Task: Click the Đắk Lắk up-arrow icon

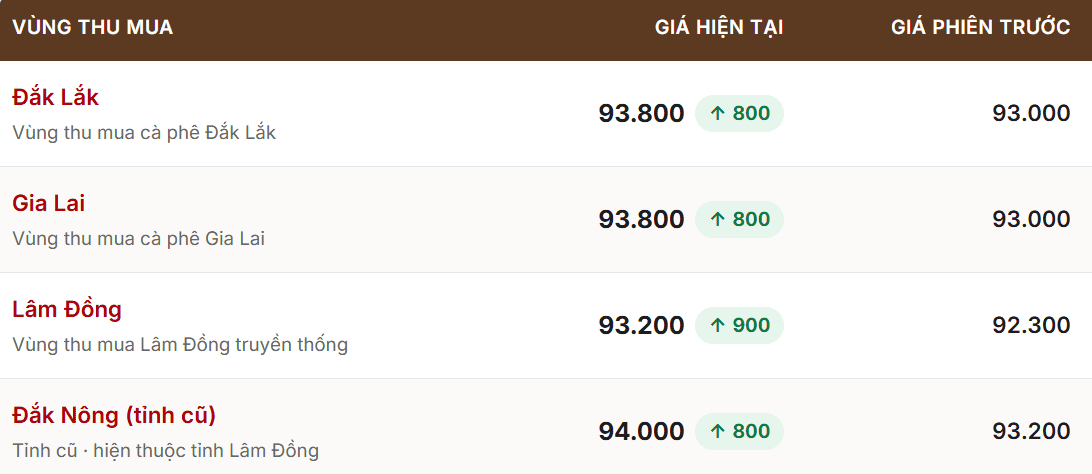Action: (718, 113)
